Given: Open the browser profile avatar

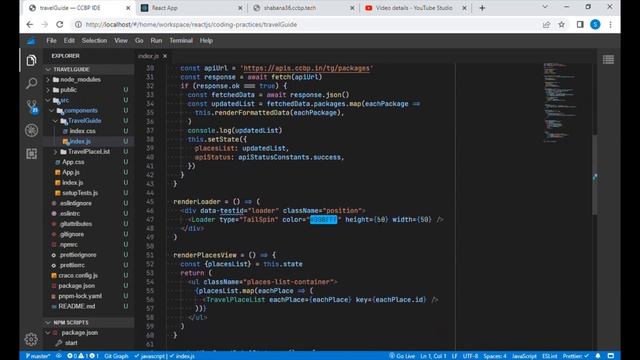Looking at the screenshot, I should (596, 24).
